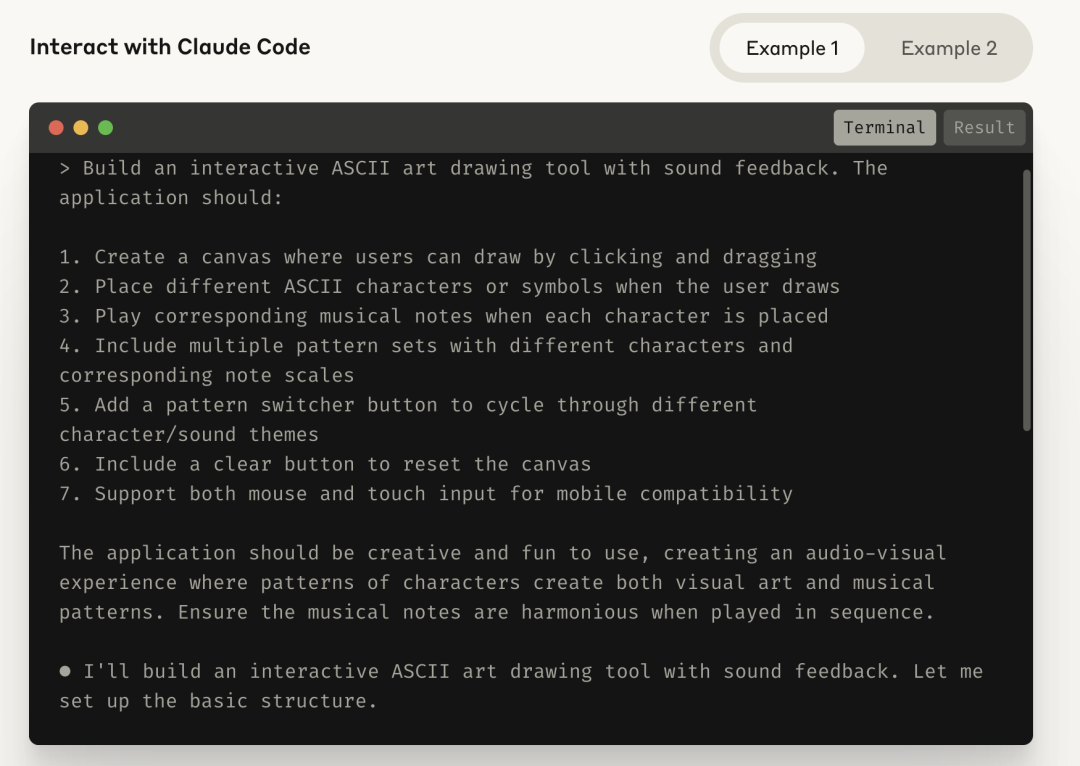This screenshot has height=766, width=1080.
Task: Click the Terminal tab in the window header
Action: click(x=884, y=127)
